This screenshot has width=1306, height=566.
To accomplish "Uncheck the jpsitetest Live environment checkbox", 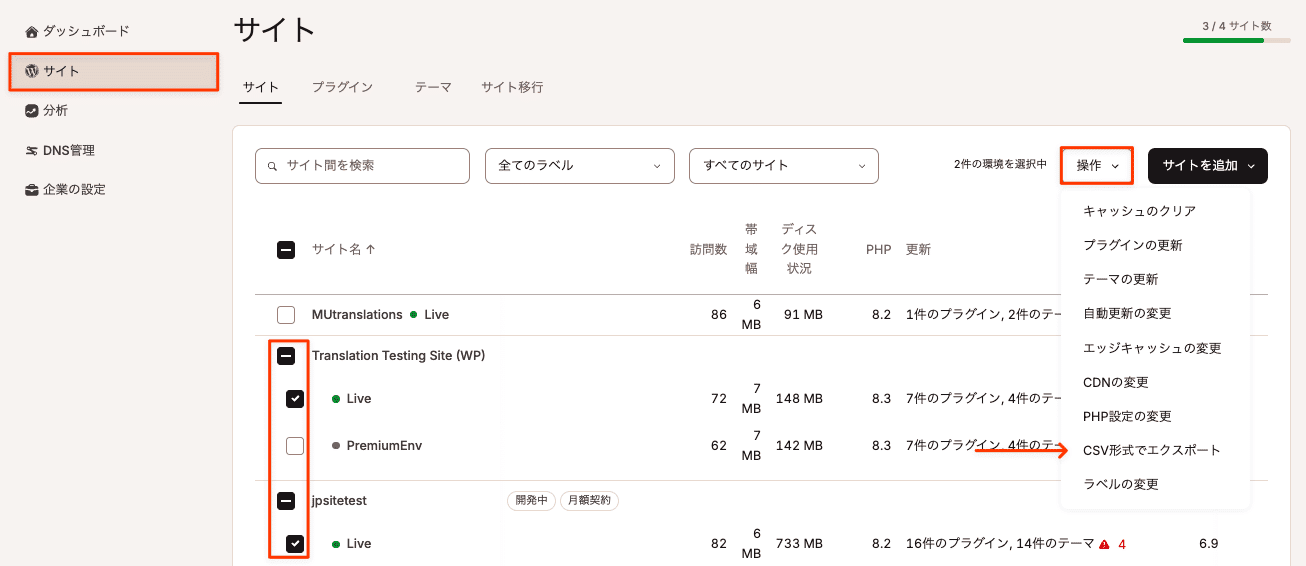I will (x=295, y=544).
